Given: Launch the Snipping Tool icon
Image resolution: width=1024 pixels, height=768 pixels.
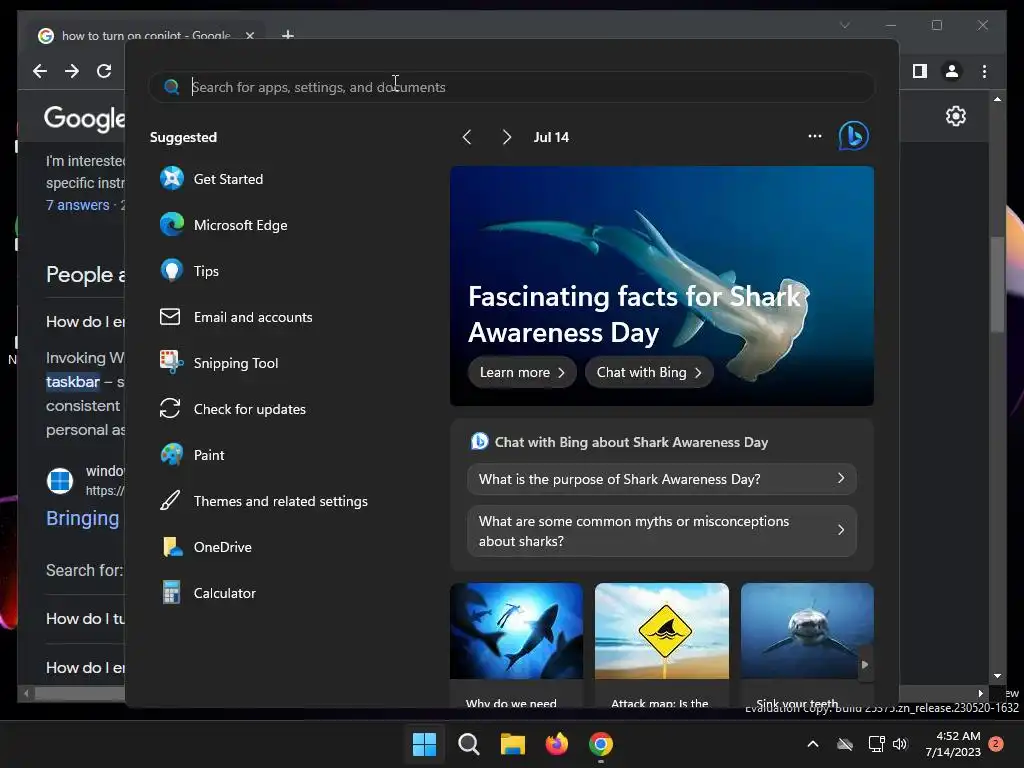Looking at the screenshot, I should click(172, 362).
